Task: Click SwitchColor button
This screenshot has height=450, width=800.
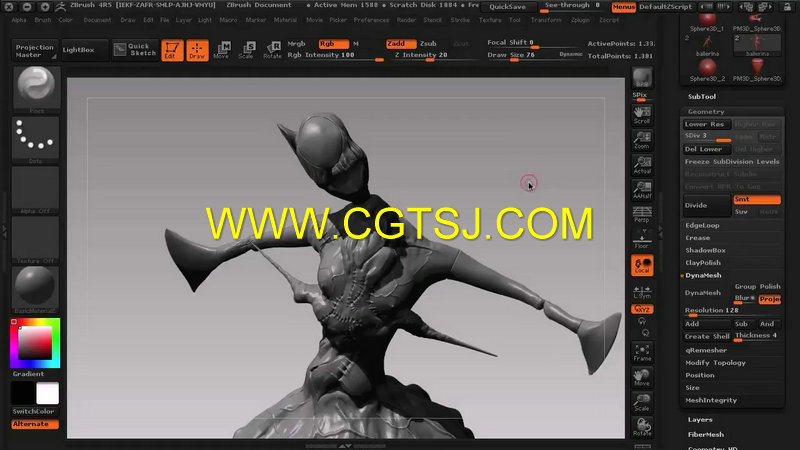Action: click(34, 411)
